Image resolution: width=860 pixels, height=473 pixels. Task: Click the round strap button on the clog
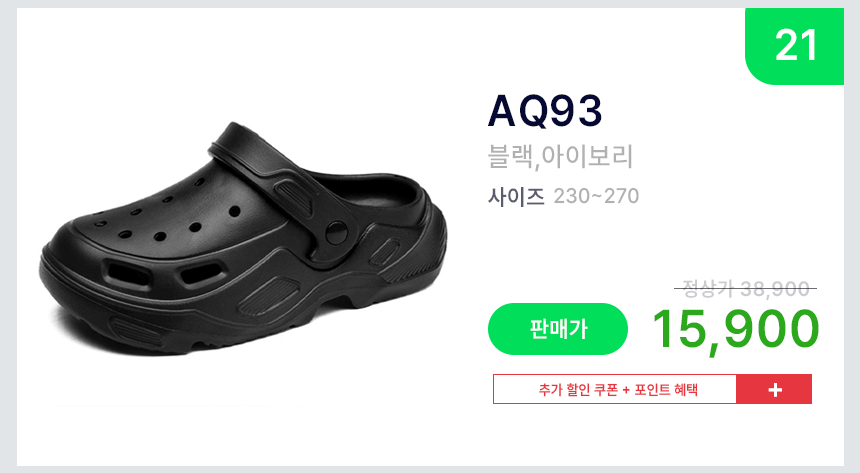pyautogui.click(x=336, y=233)
